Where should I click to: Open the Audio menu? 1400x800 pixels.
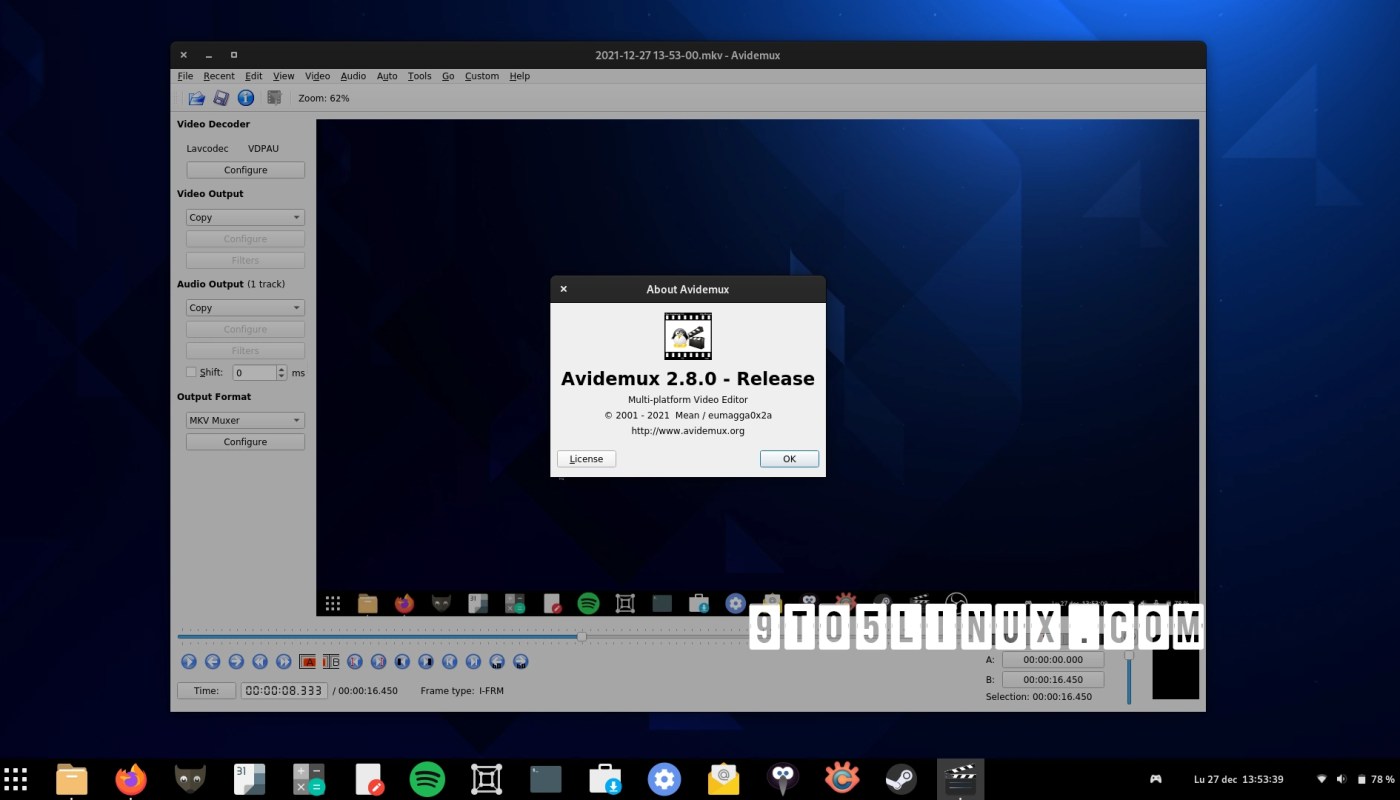click(353, 76)
